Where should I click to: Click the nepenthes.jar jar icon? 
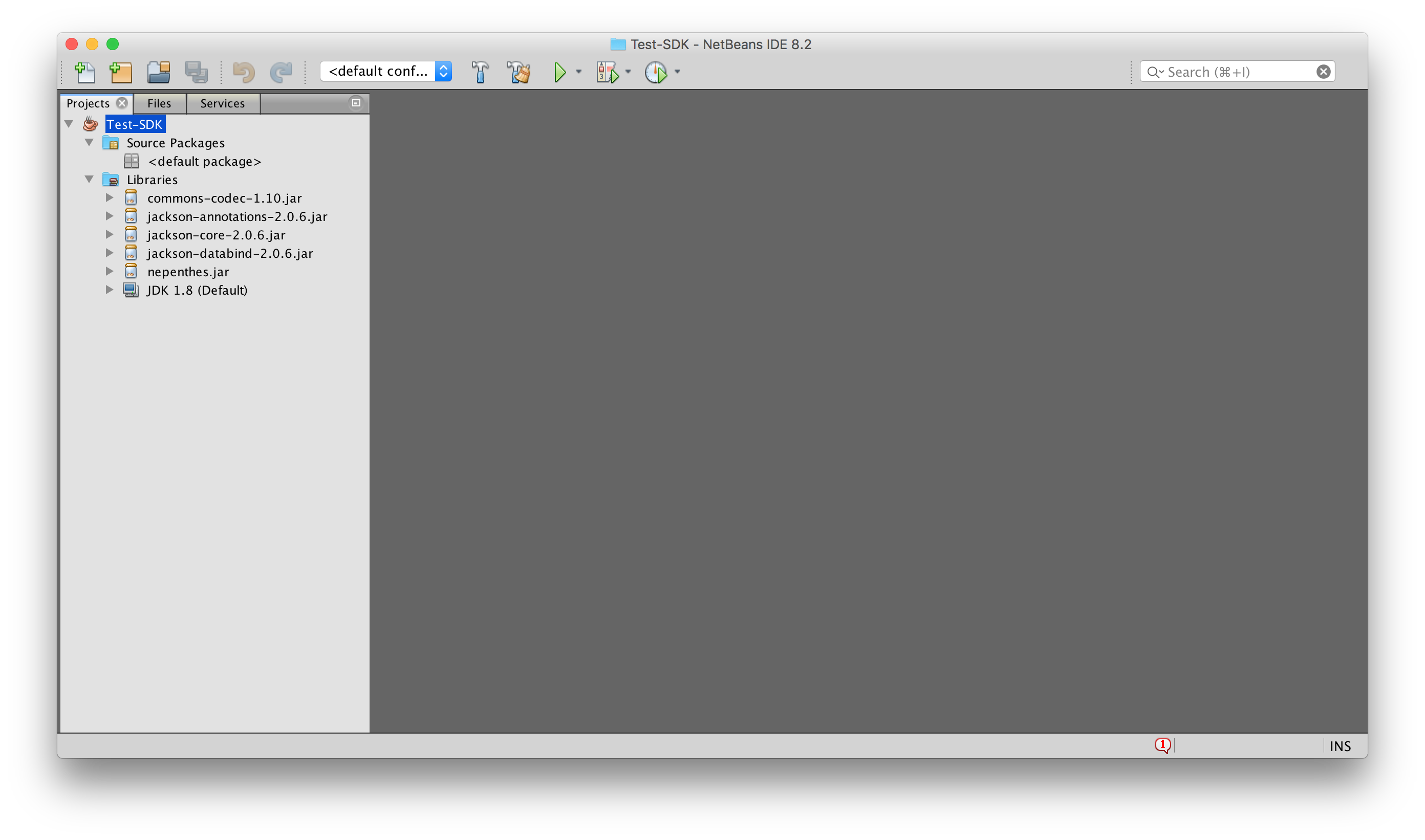(x=131, y=271)
